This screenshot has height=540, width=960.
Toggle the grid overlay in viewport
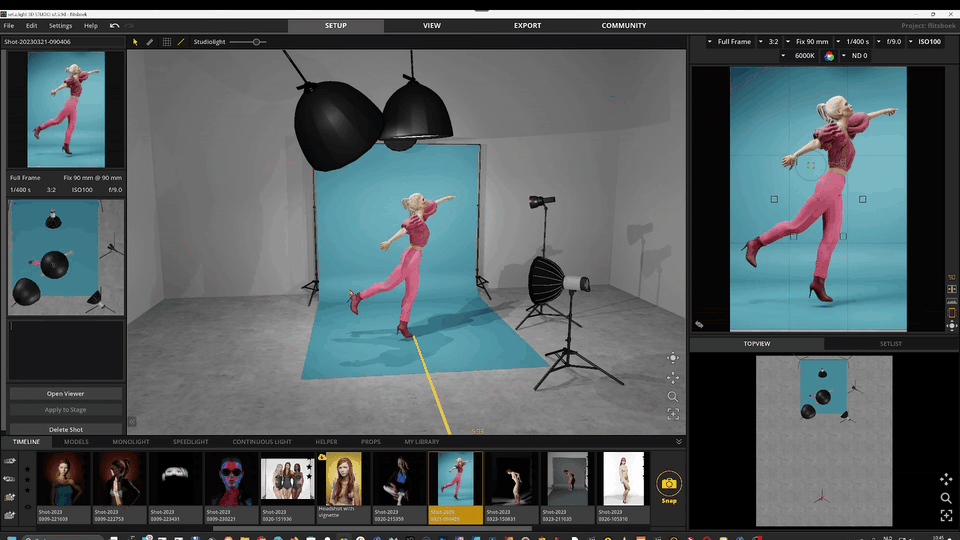(167, 42)
